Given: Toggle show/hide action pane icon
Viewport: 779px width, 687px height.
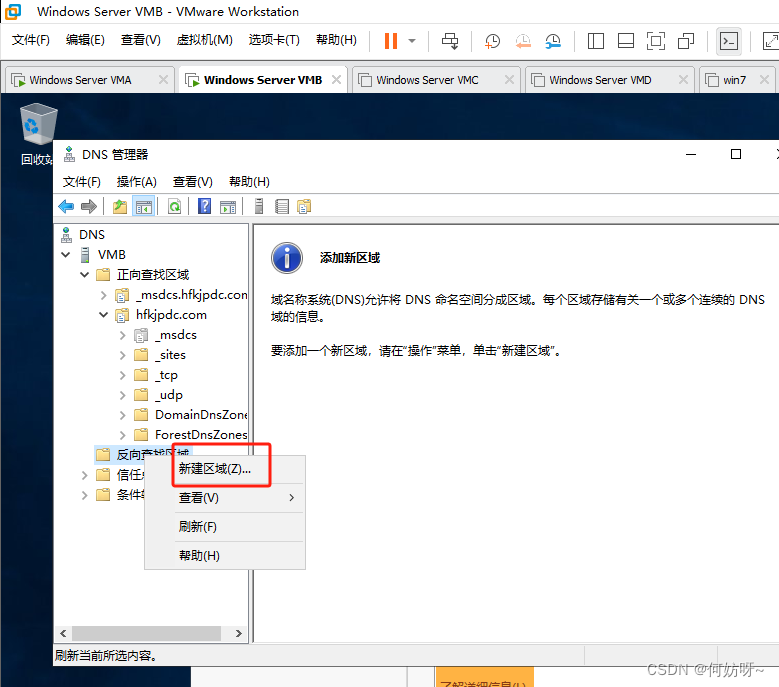Looking at the screenshot, I should coord(228,206).
